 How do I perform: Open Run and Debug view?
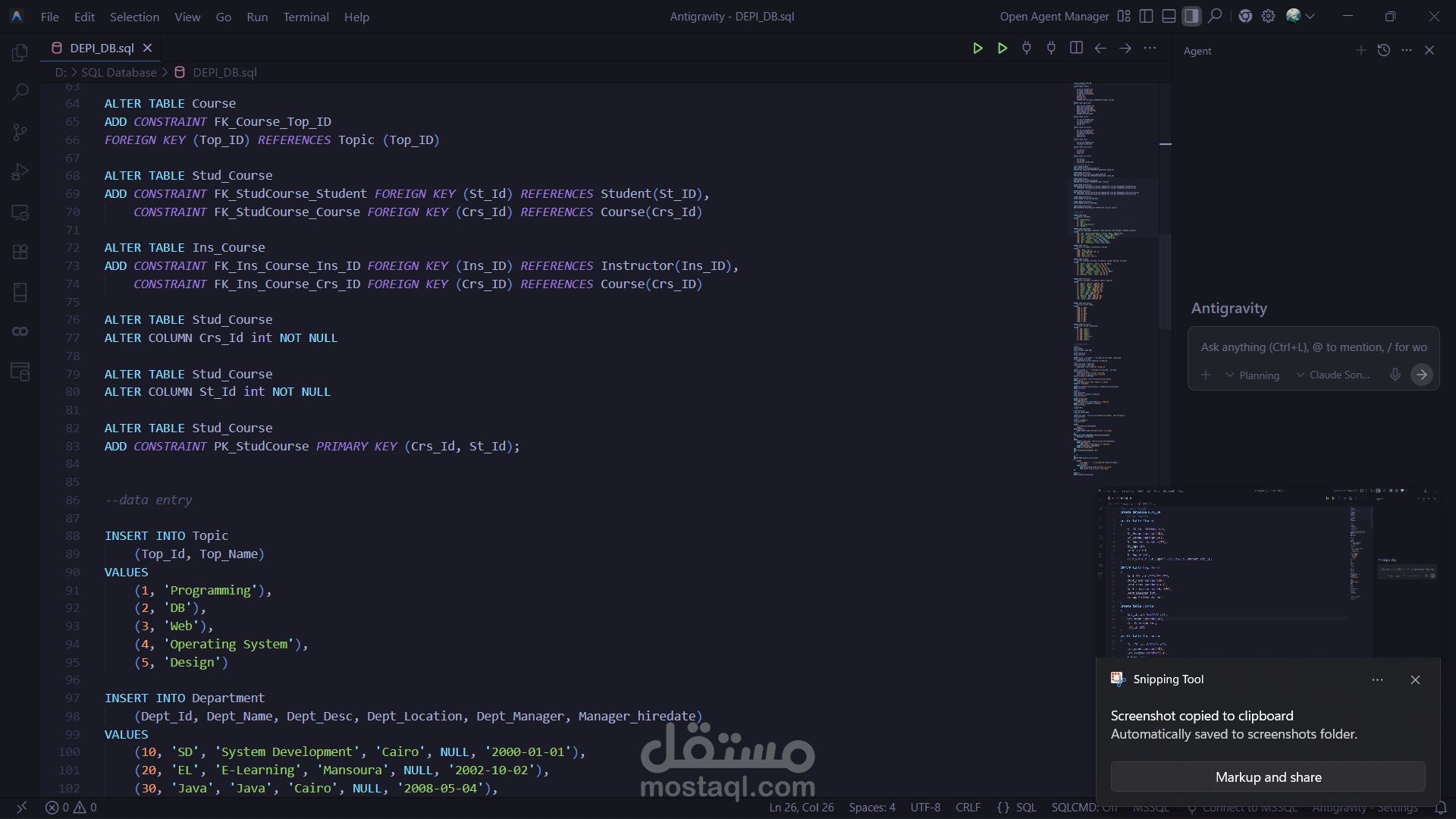pyautogui.click(x=20, y=172)
